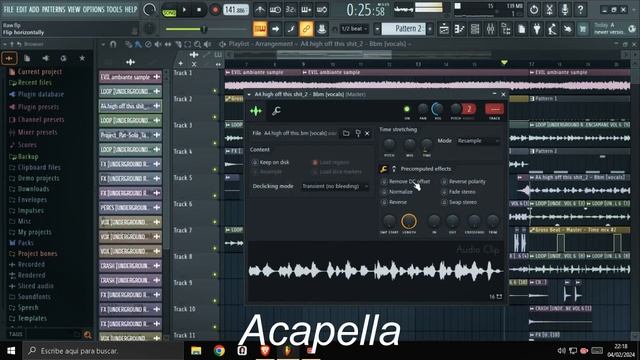Screen dimensions: 640x360
Task: Open Google Chrome from the taskbar
Action: pos(219,351)
